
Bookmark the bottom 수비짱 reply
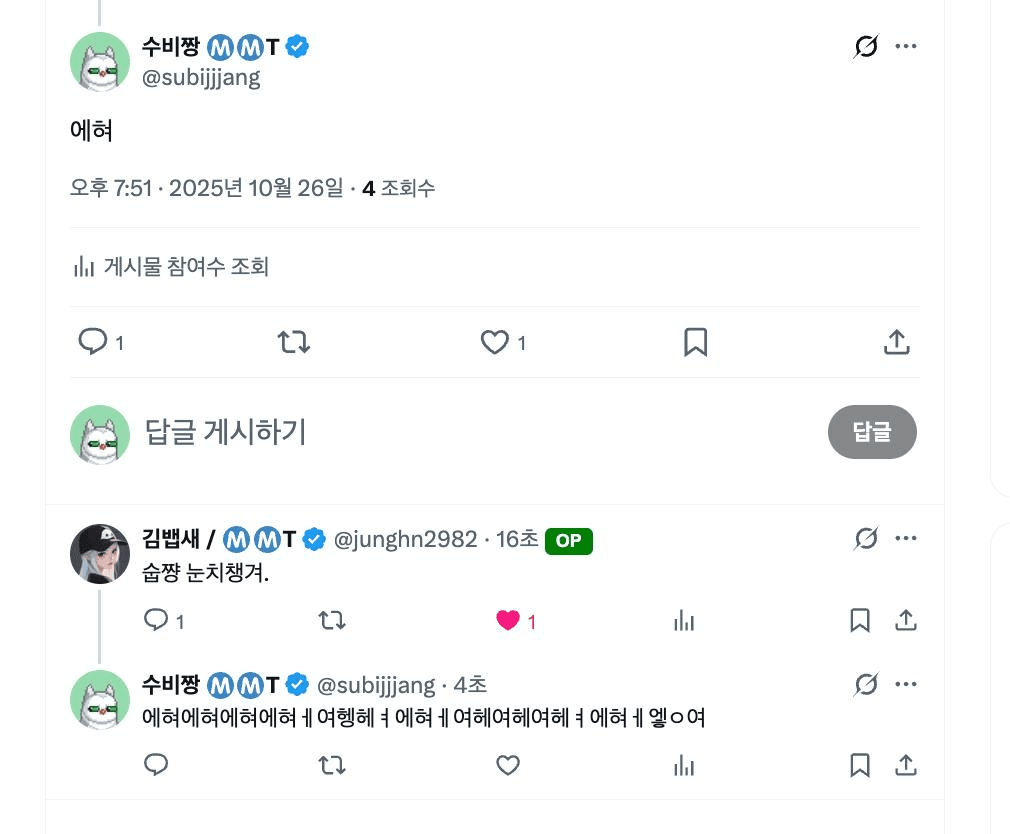coord(859,766)
